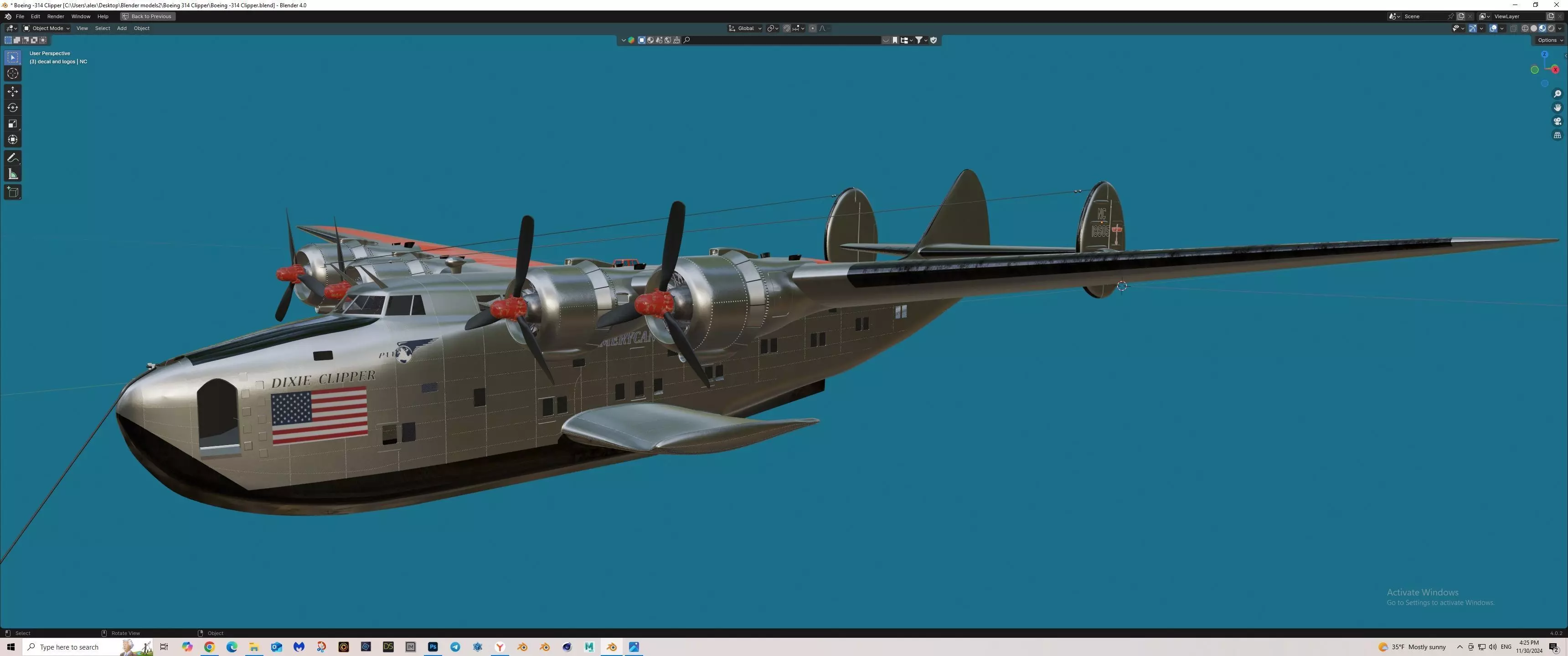Open Global transform orientation dropdown

point(745,28)
